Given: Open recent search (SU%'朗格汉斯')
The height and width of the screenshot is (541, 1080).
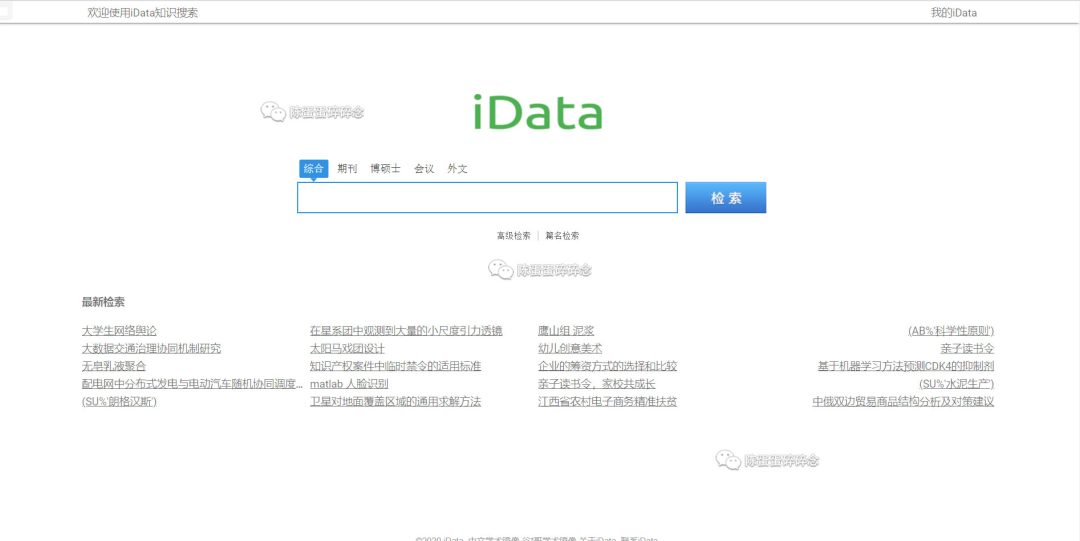Looking at the screenshot, I should (x=119, y=402).
